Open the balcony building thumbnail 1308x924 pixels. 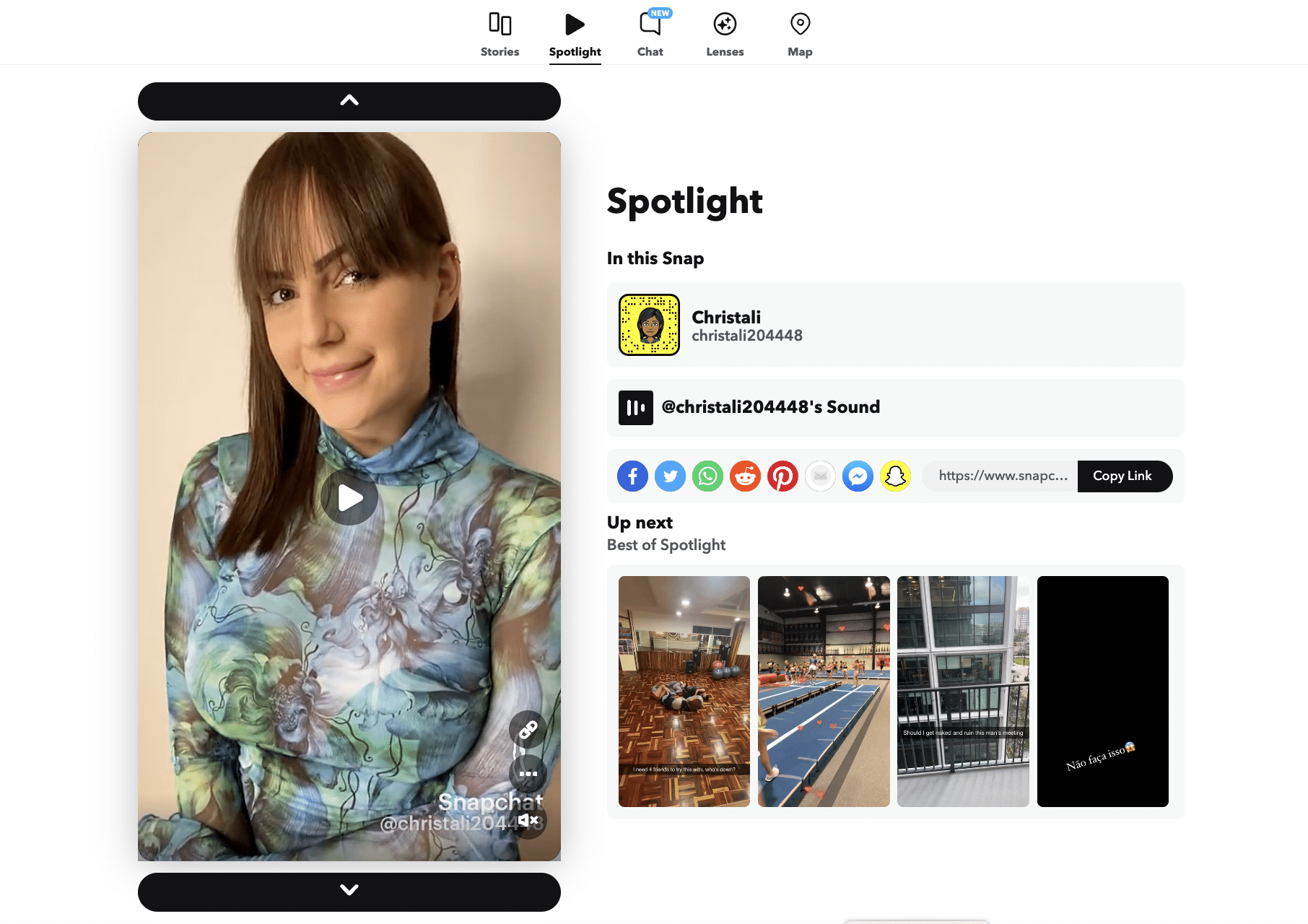tap(963, 692)
